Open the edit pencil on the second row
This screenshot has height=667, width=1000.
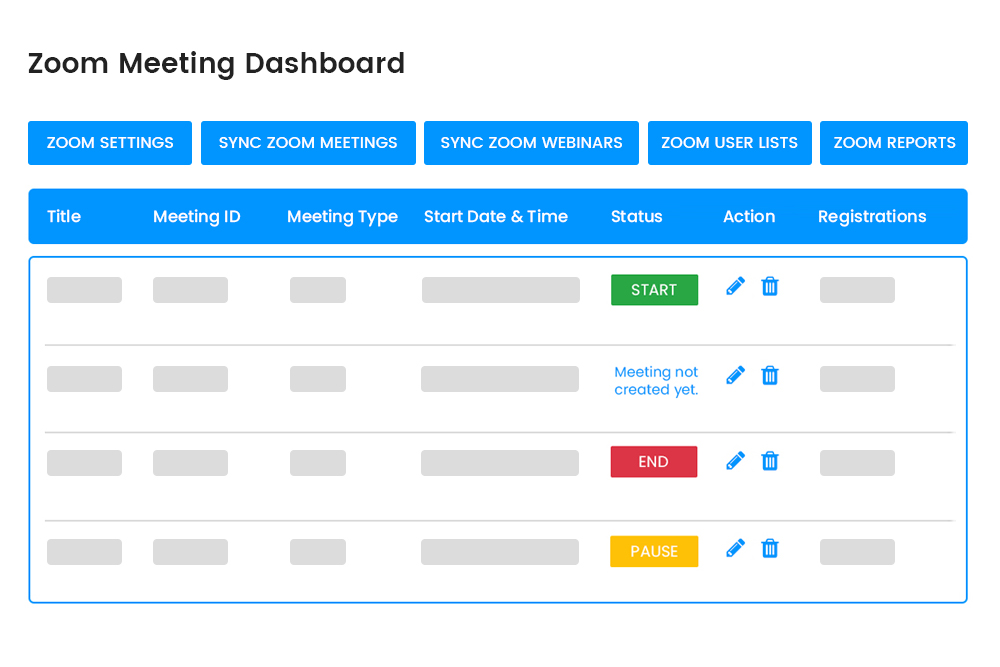tap(735, 375)
